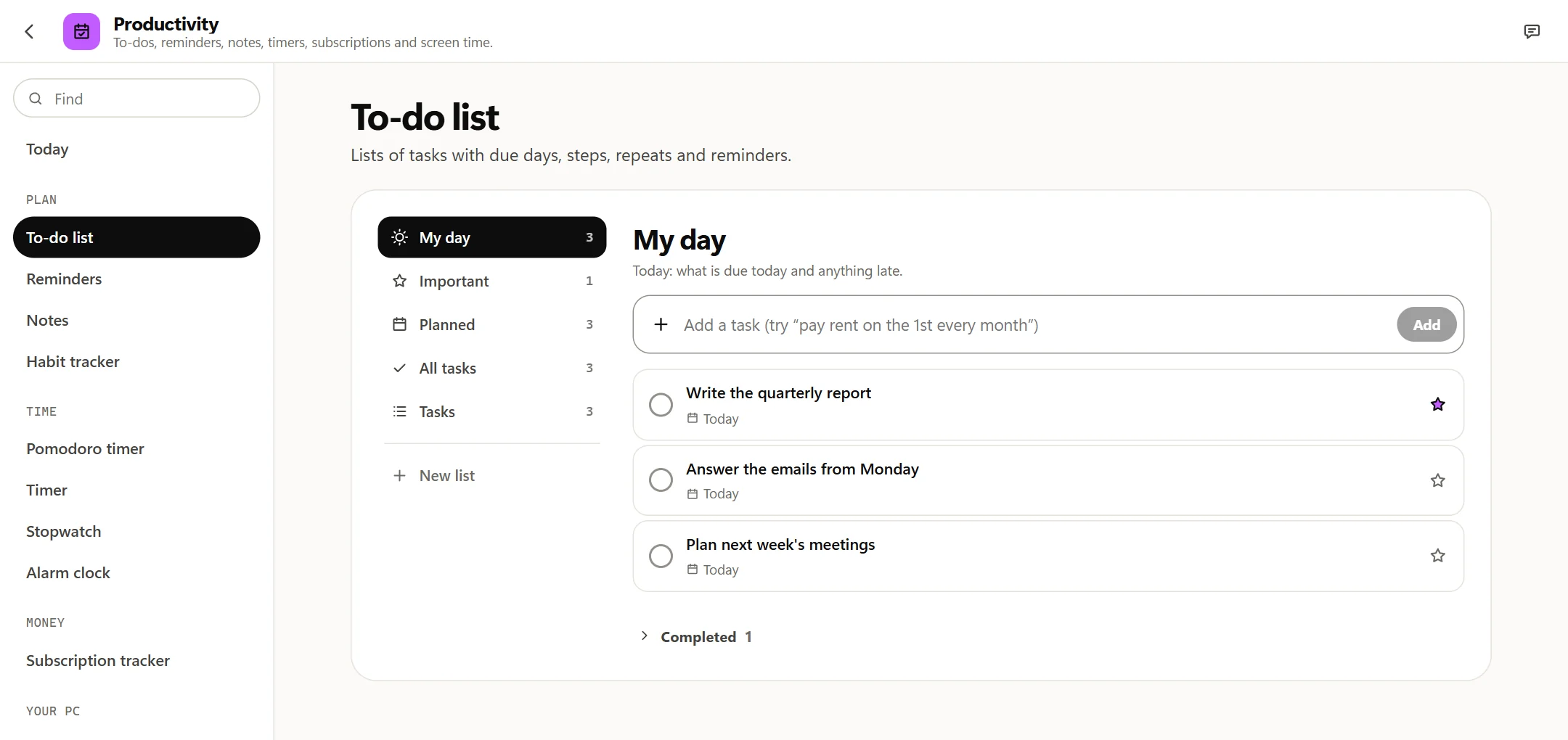Screen dimensions: 1568x740
Task: Open Notes in the sidebar
Action: pos(136,320)
